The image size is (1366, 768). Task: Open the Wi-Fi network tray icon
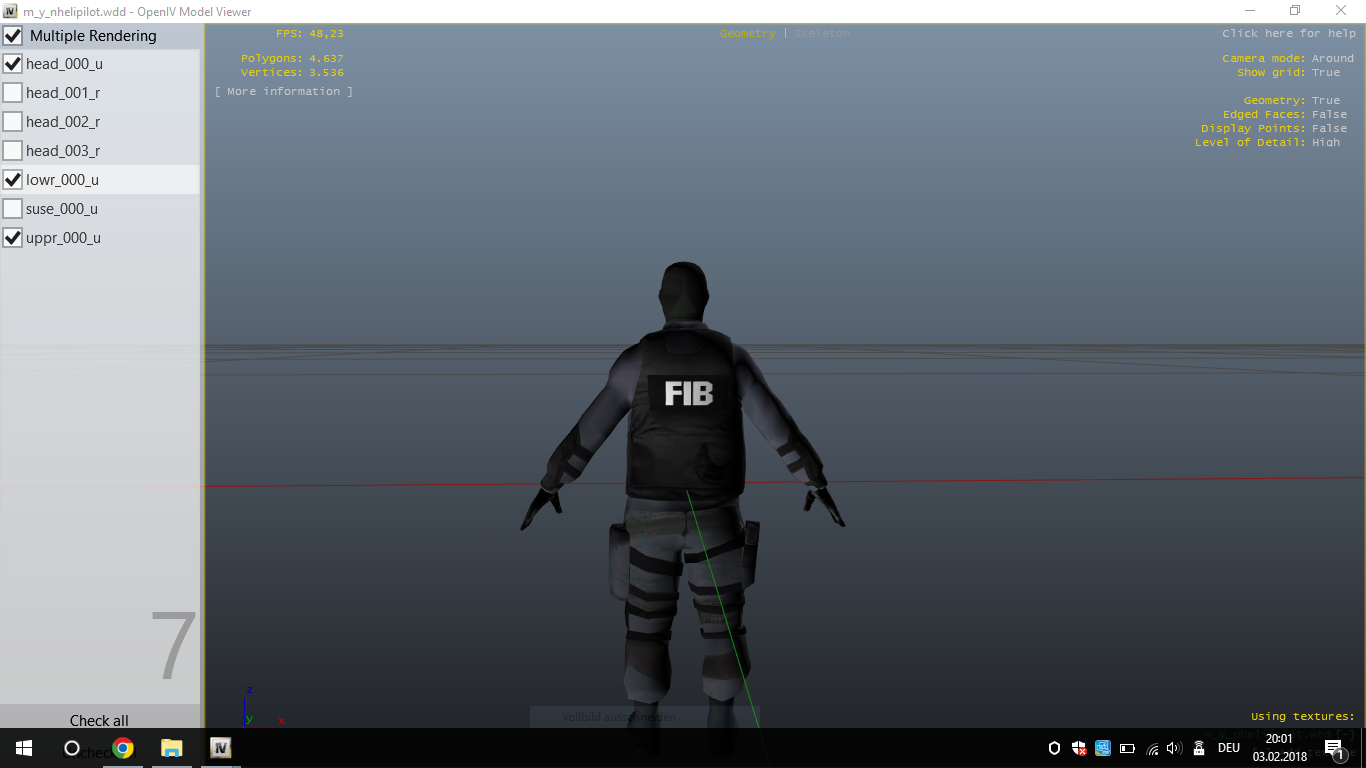pos(1152,748)
